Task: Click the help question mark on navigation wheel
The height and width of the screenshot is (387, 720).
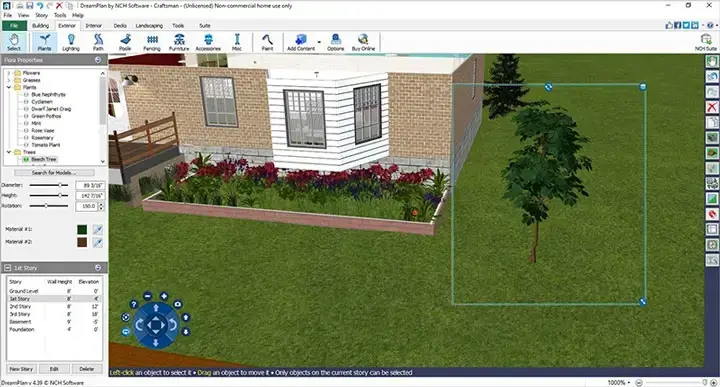Action: click(134, 304)
